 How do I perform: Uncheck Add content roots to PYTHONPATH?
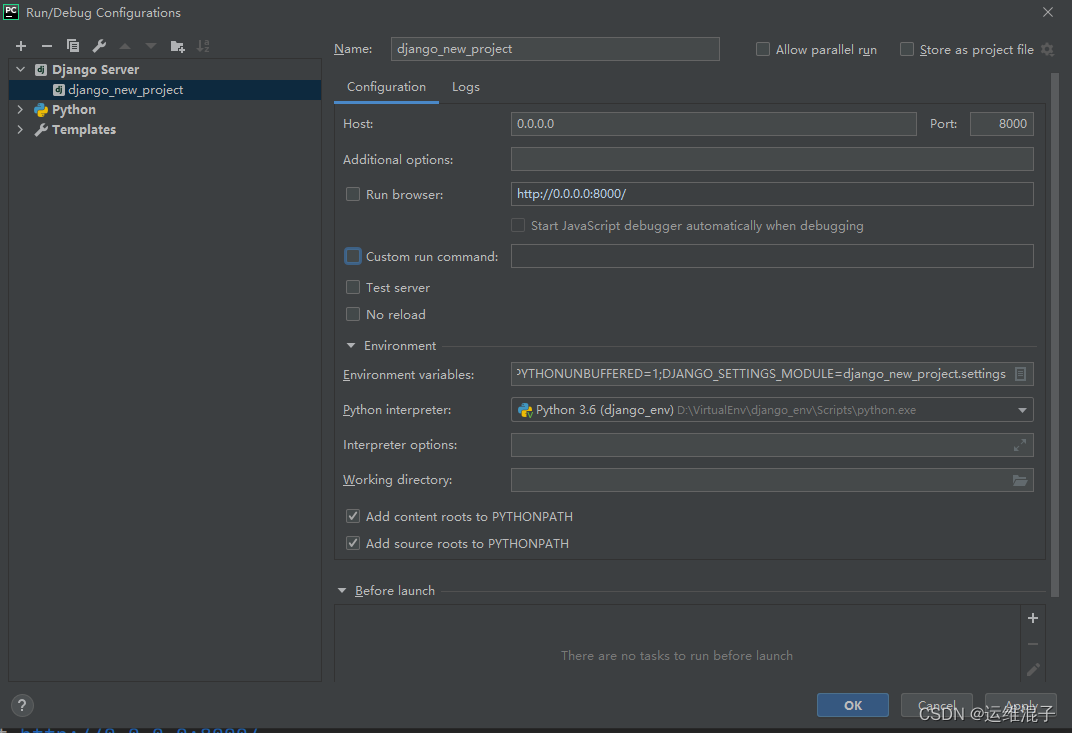[x=353, y=516]
